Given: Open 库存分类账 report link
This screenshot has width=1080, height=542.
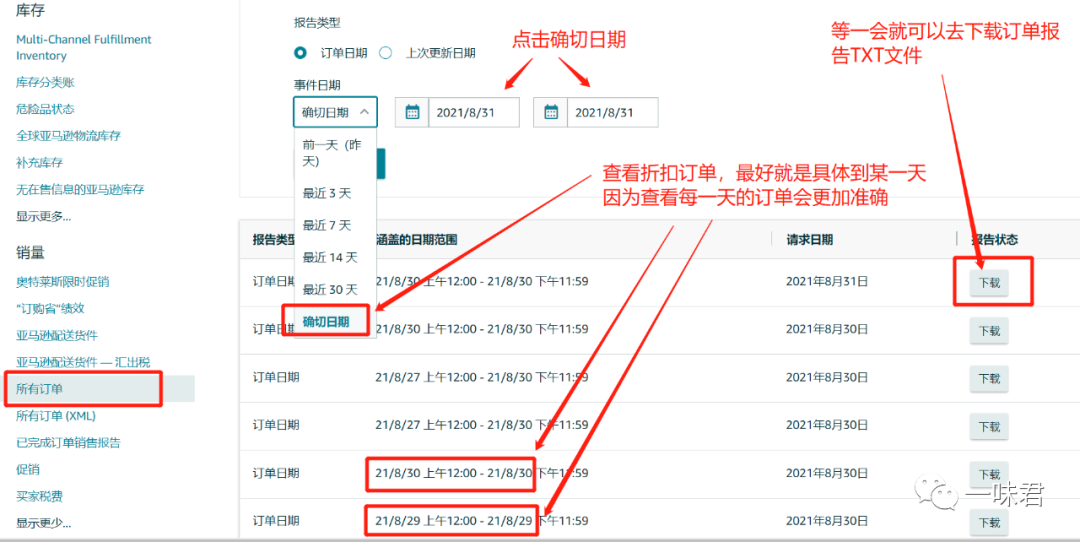Looking at the screenshot, I should (x=45, y=83).
